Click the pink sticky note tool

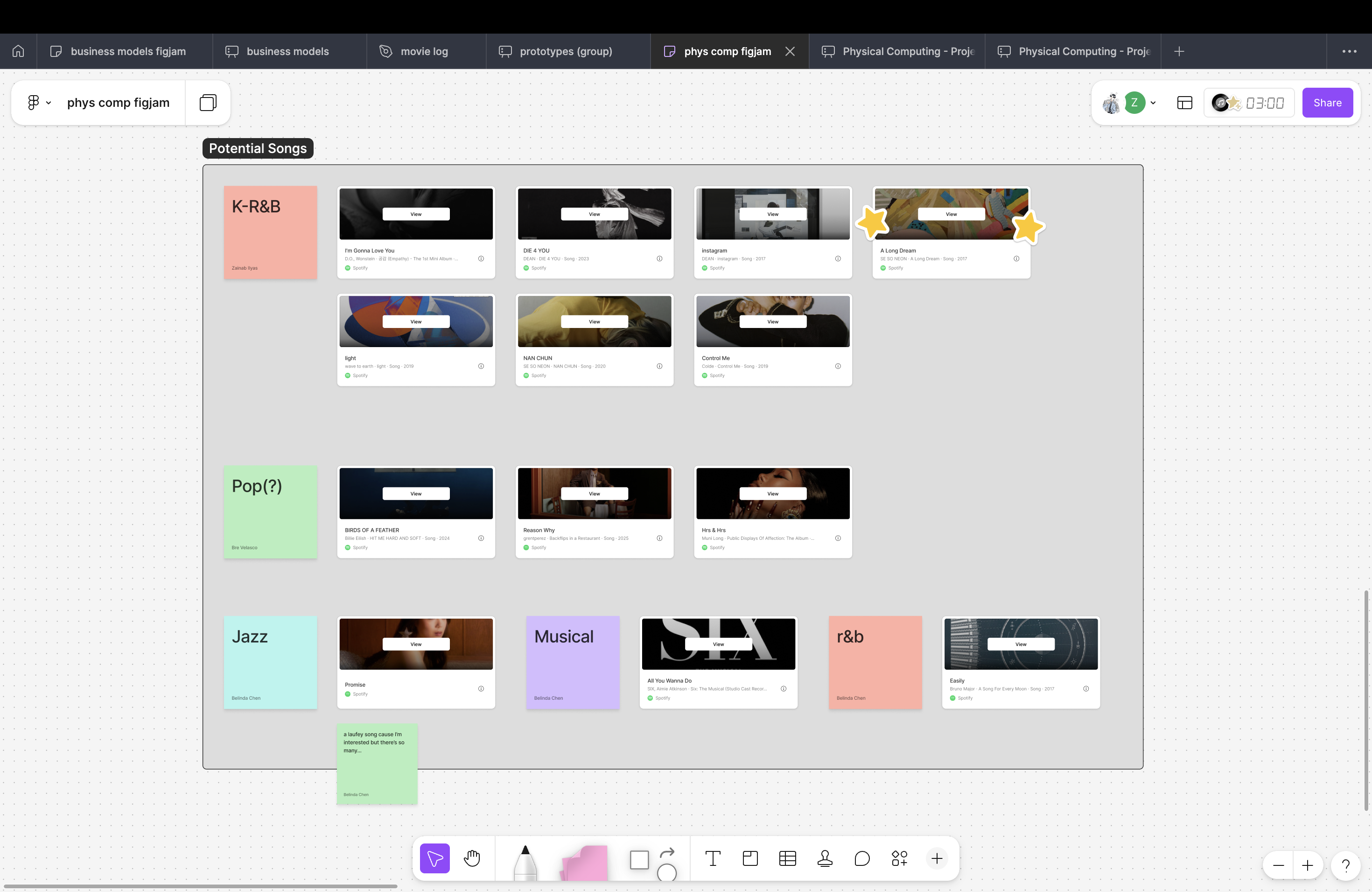coord(585,863)
